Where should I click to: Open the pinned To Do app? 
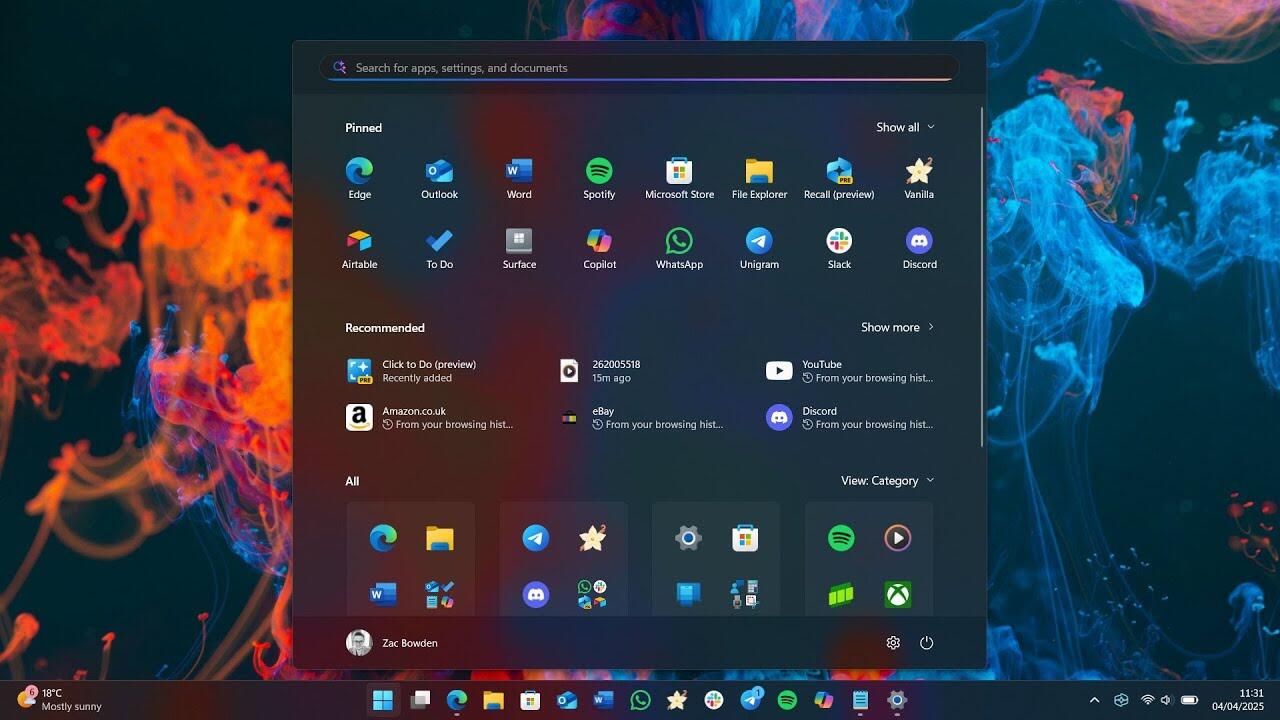(x=439, y=249)
